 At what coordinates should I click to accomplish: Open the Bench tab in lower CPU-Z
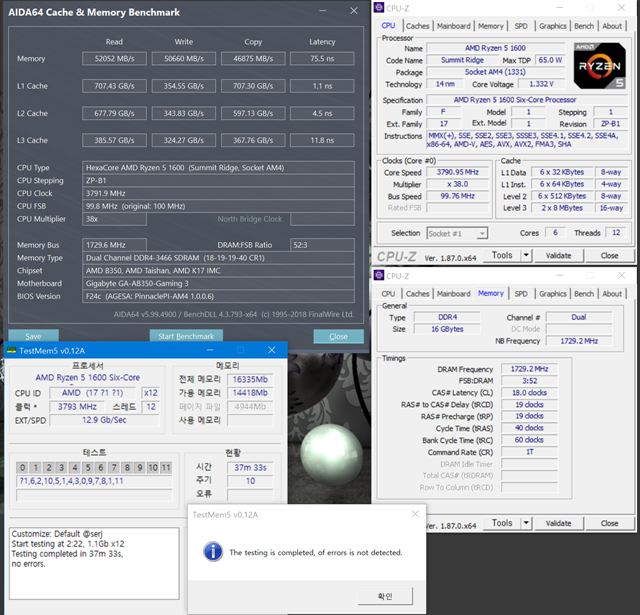click(584, 294)
